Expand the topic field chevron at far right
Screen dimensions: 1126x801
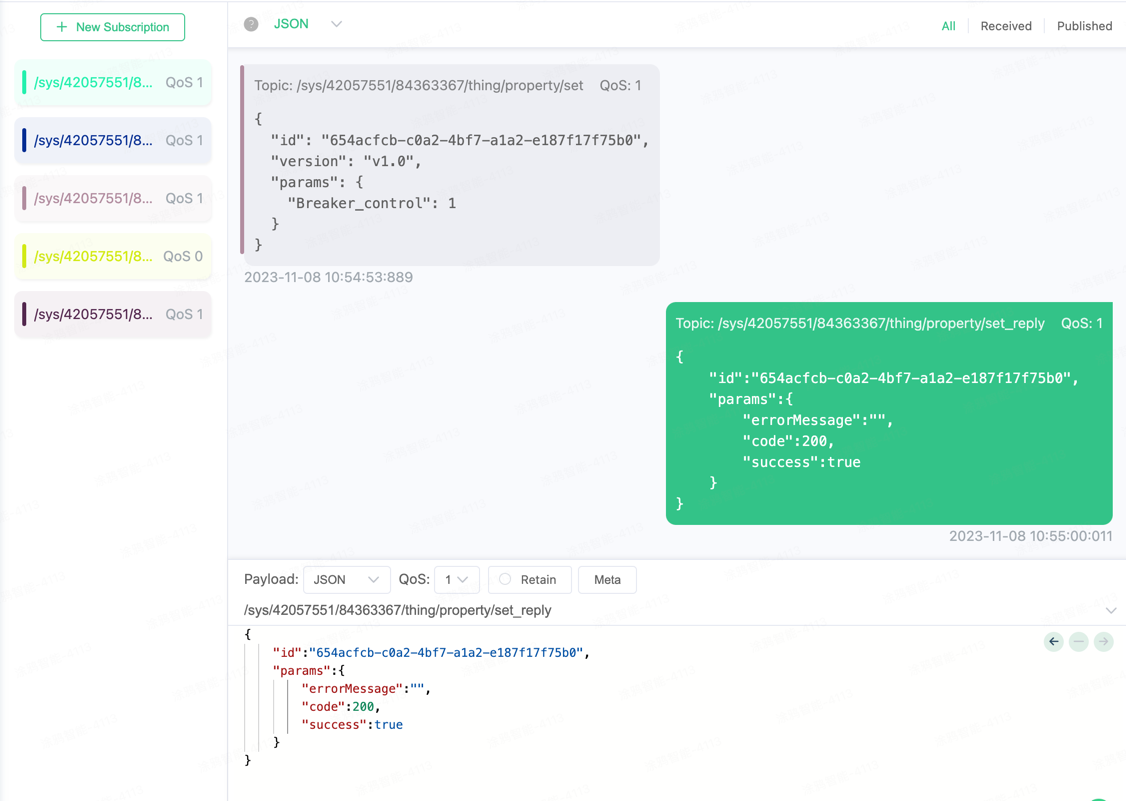click(1110, 610)
